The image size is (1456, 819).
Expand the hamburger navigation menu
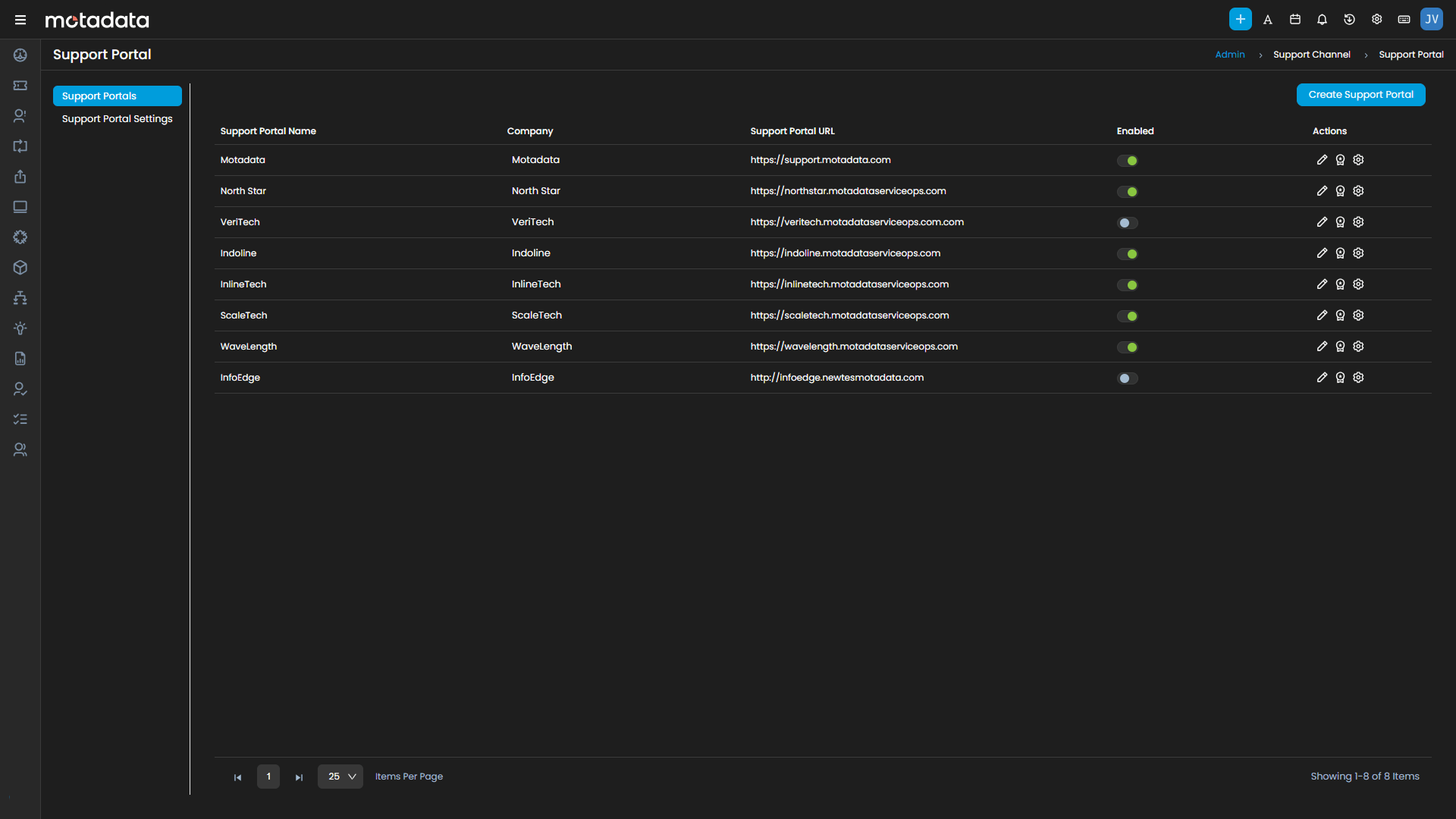(x=20, y=19)
